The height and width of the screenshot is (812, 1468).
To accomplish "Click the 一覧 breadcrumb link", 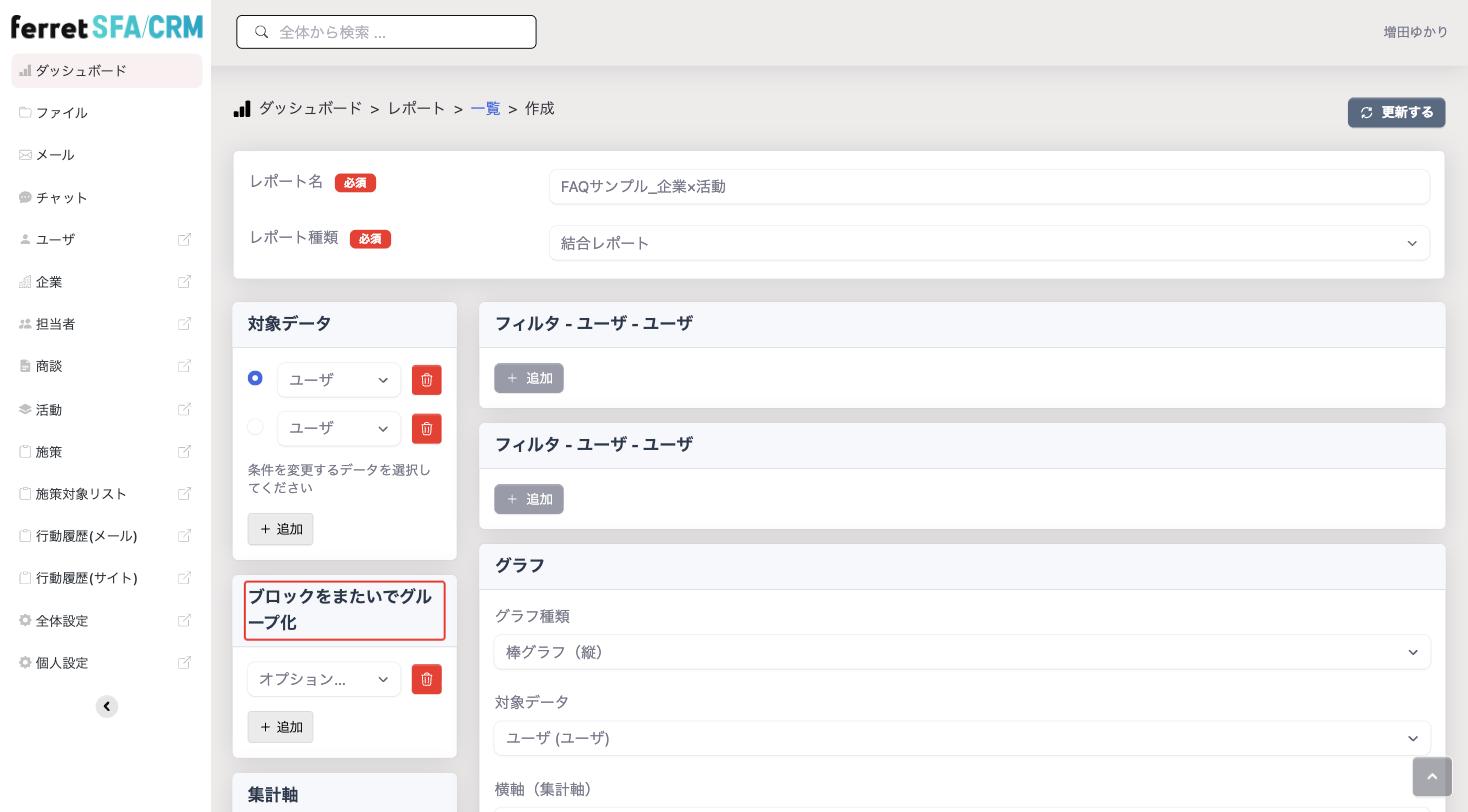I will pyautogui.click(x=486, y=109).
